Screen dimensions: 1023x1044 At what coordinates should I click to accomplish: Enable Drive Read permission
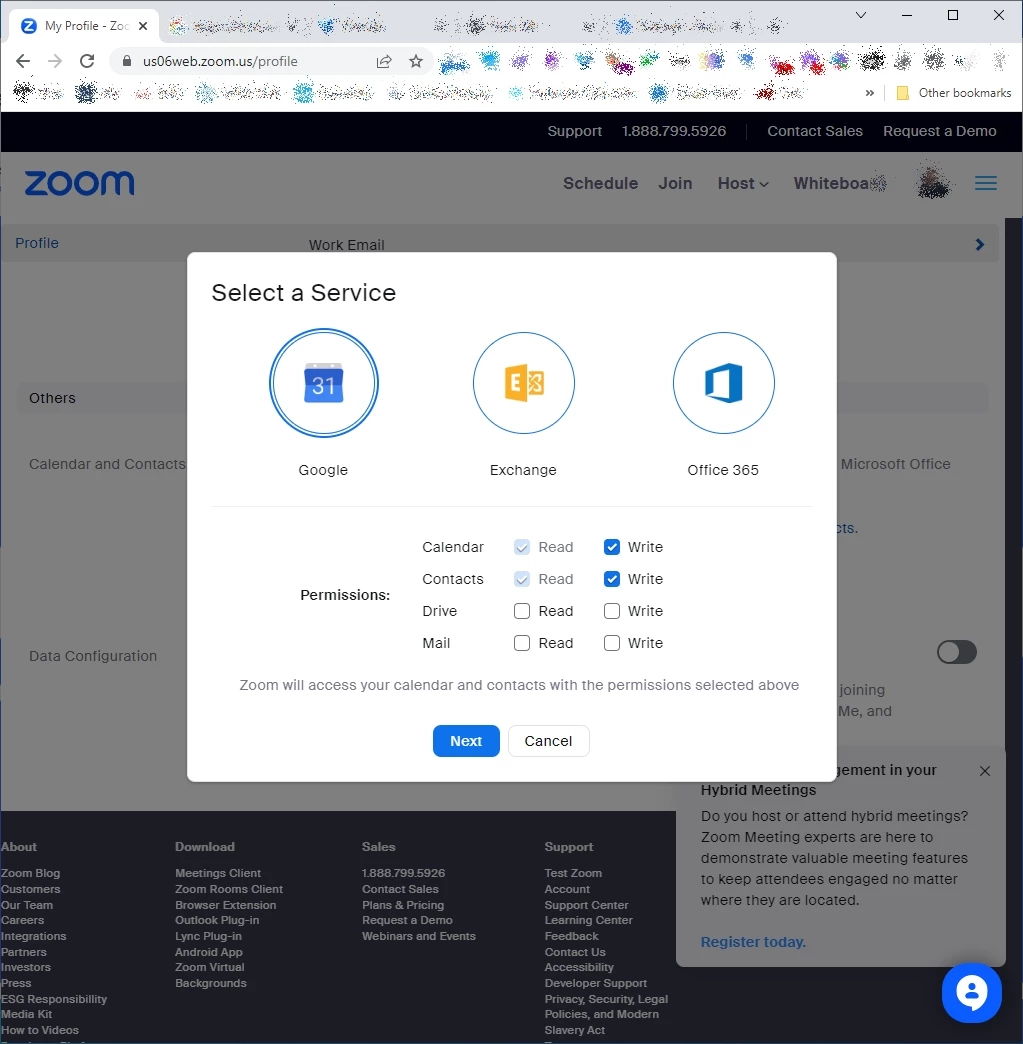click(522, 611)
